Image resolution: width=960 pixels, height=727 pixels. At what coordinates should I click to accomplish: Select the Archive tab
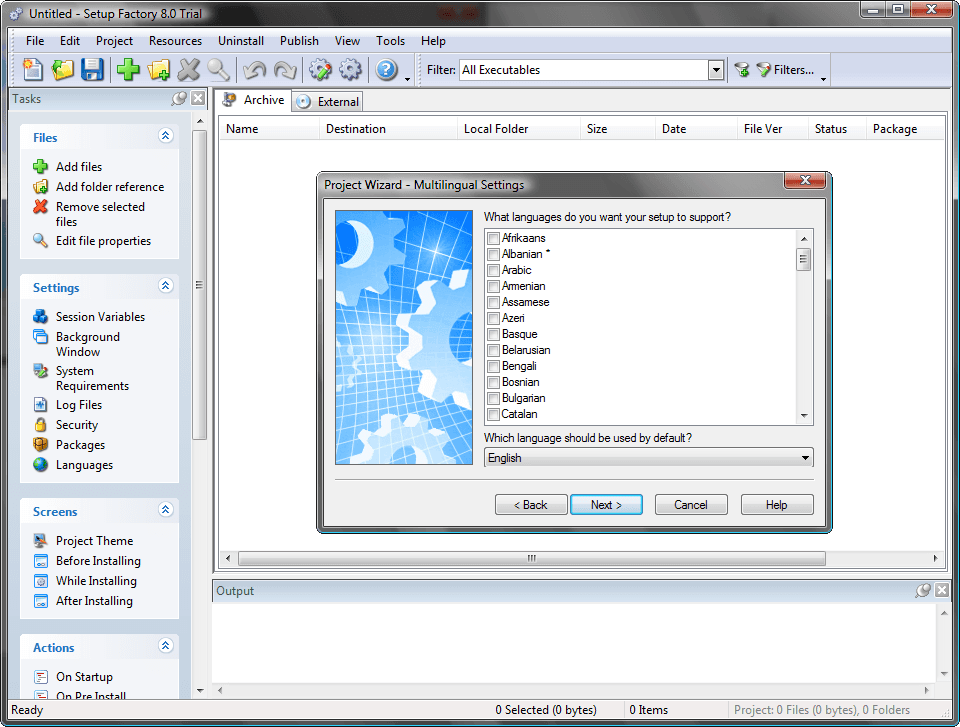[253, 100]
